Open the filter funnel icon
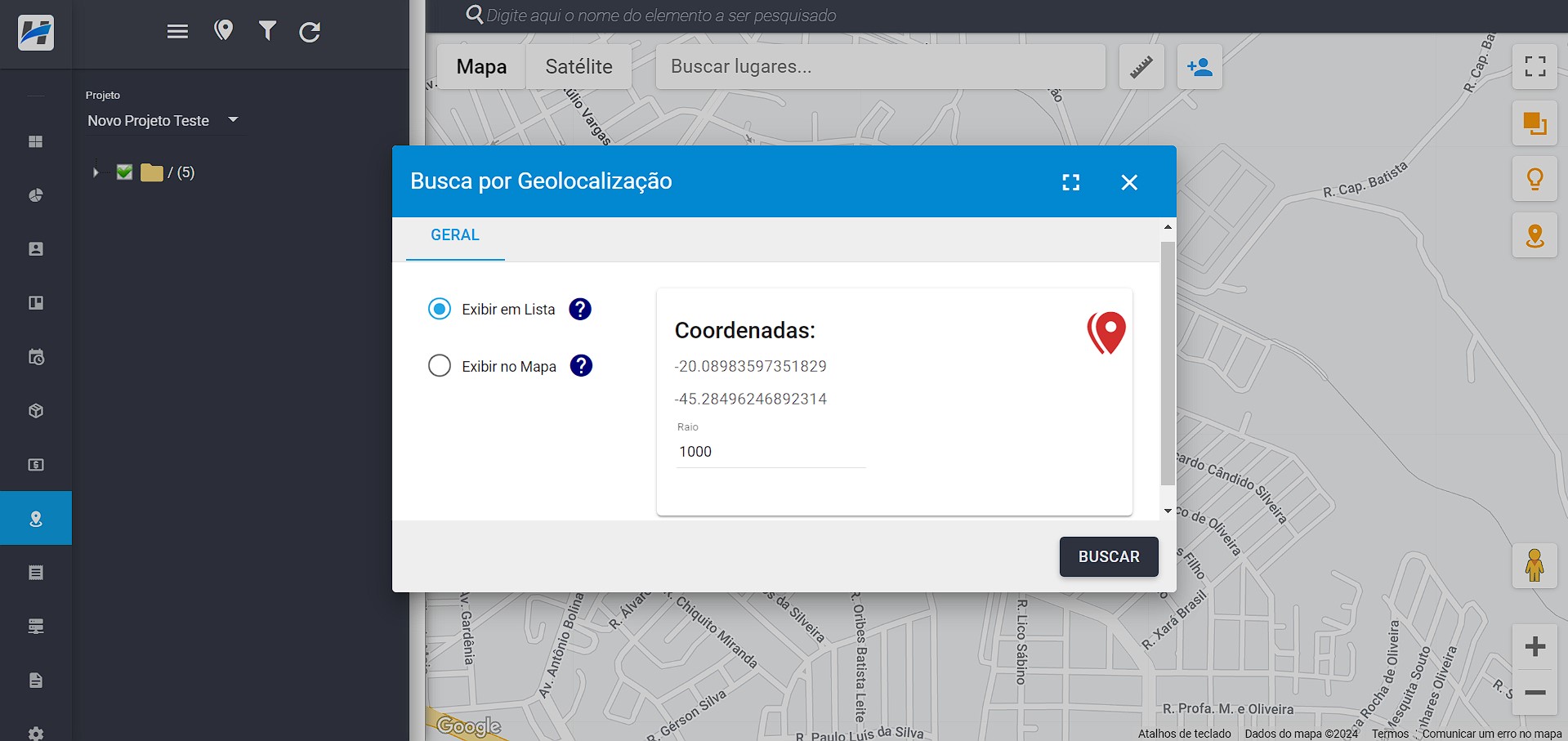This screenshot has width=1568, height=741. pyautogui.click(x=267, y=31)
